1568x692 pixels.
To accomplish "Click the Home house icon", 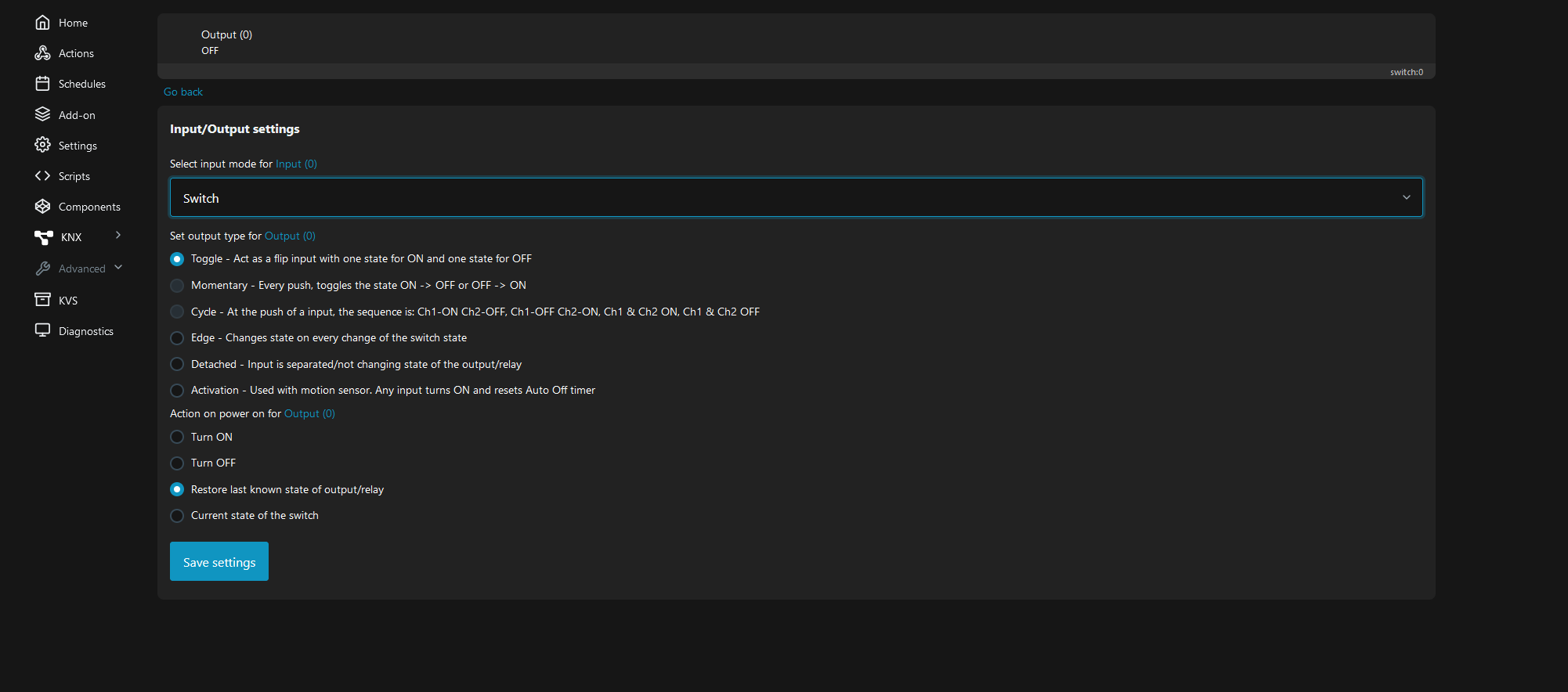I will pyautogui.click(x=42, y=23).
